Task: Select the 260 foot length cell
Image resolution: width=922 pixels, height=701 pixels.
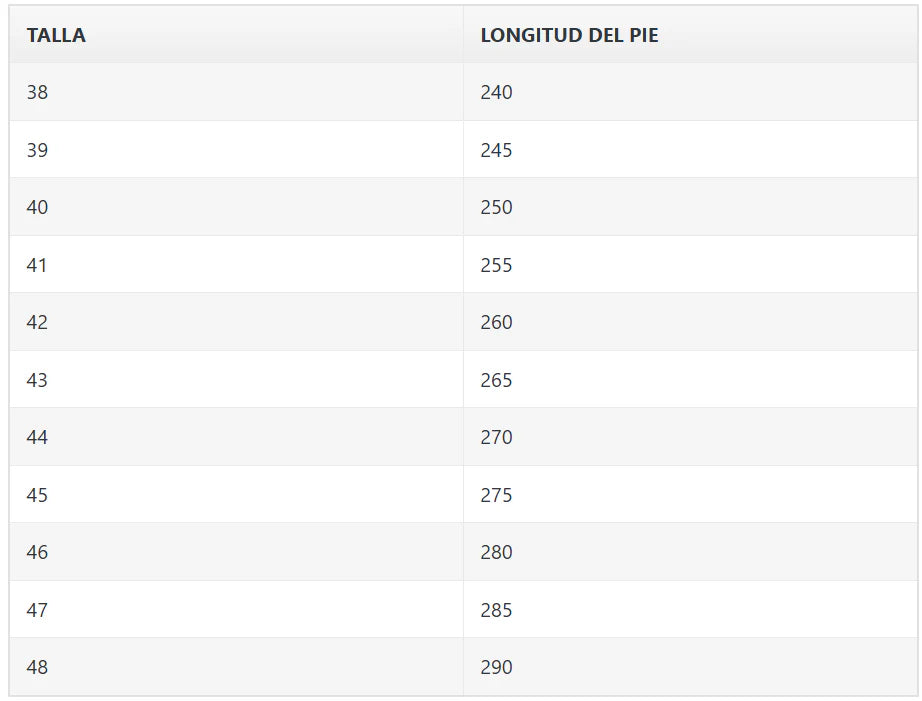Action: [496, 322]
